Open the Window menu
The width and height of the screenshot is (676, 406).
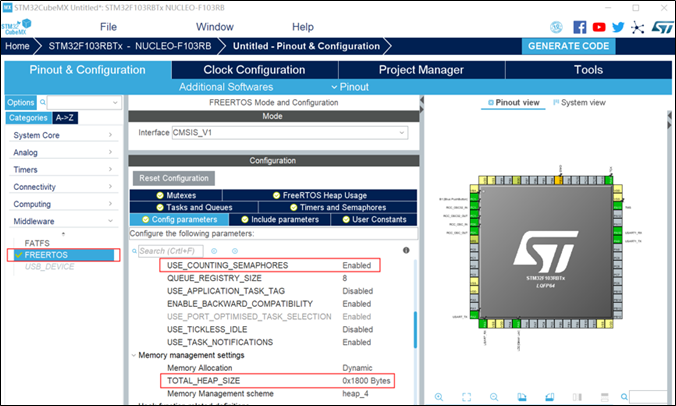[215, 27]
